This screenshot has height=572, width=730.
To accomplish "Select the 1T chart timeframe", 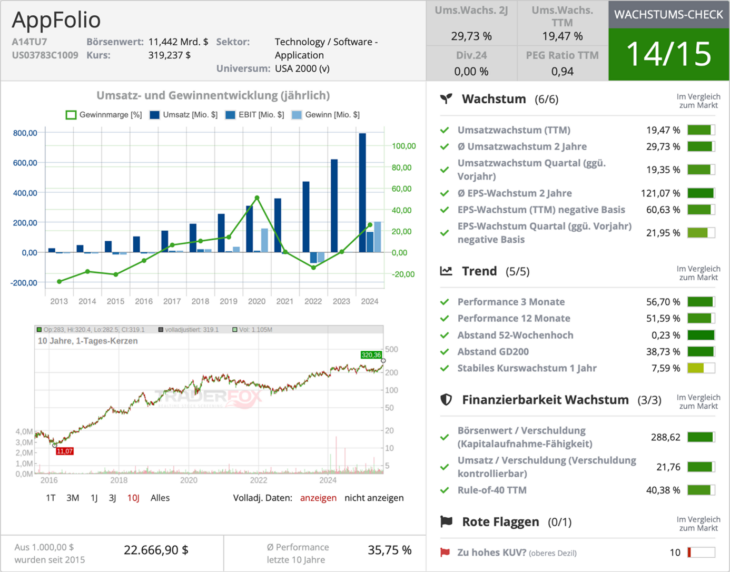I will 50,498.
